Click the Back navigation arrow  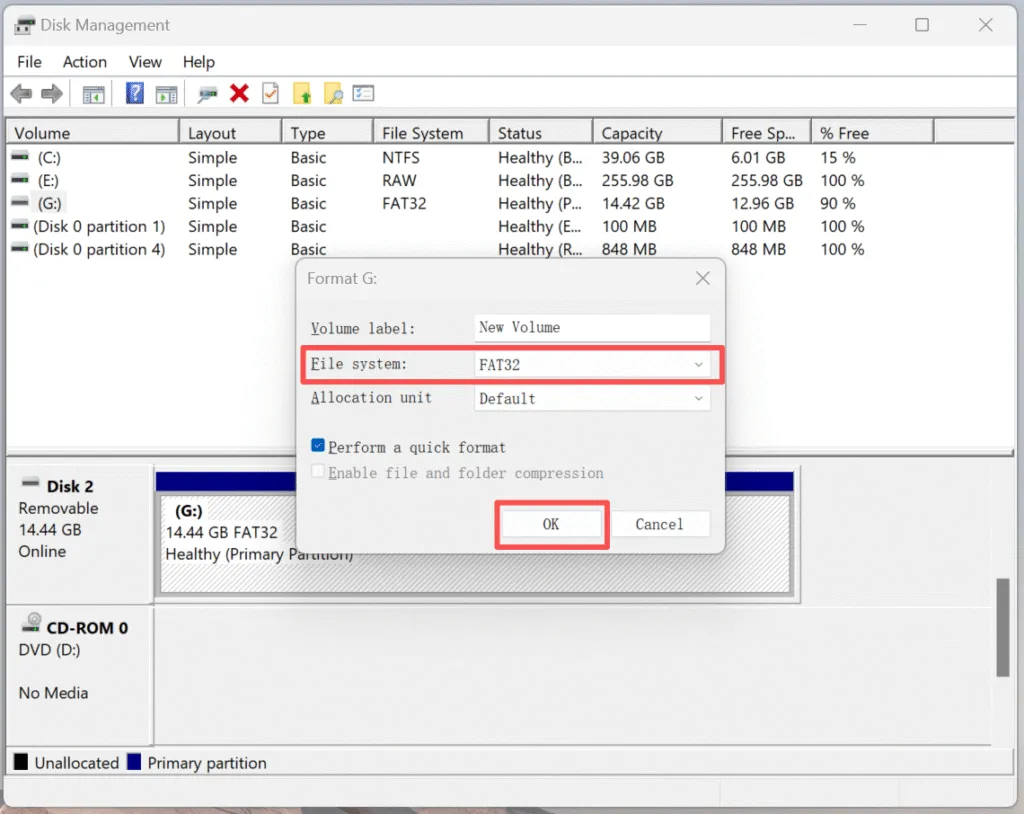coord(20,93)
